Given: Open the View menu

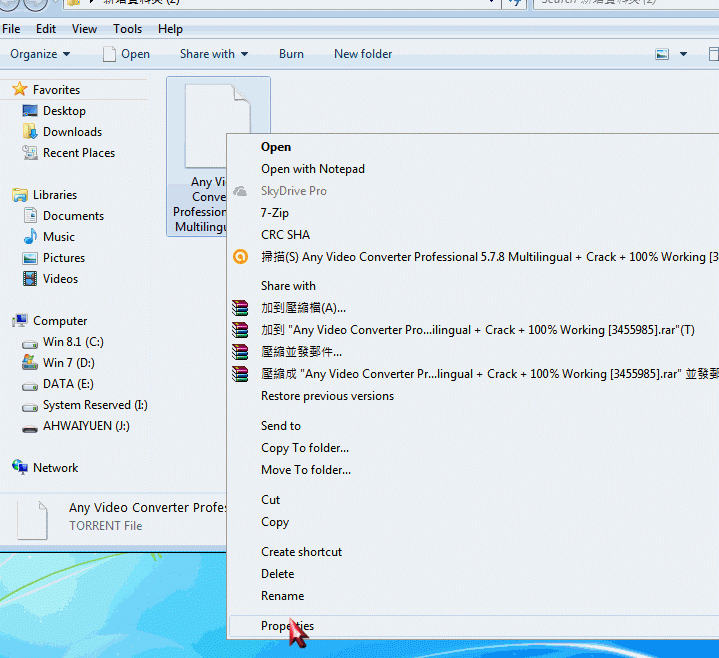Looking at the screenshot, I should pyautogui.click(x=84, y=29).
